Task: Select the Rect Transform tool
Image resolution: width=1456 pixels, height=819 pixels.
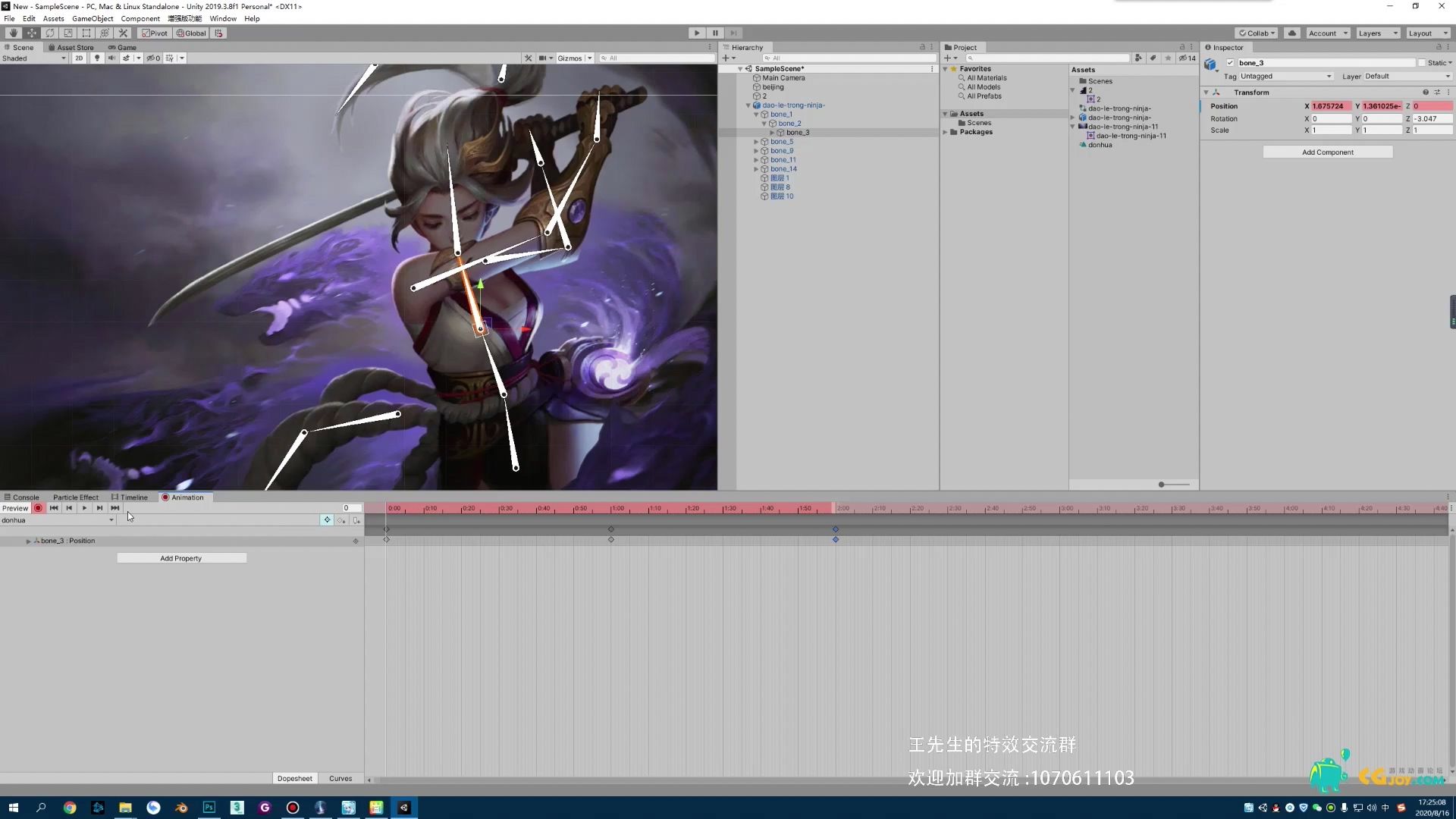Action: coord(86,33)
